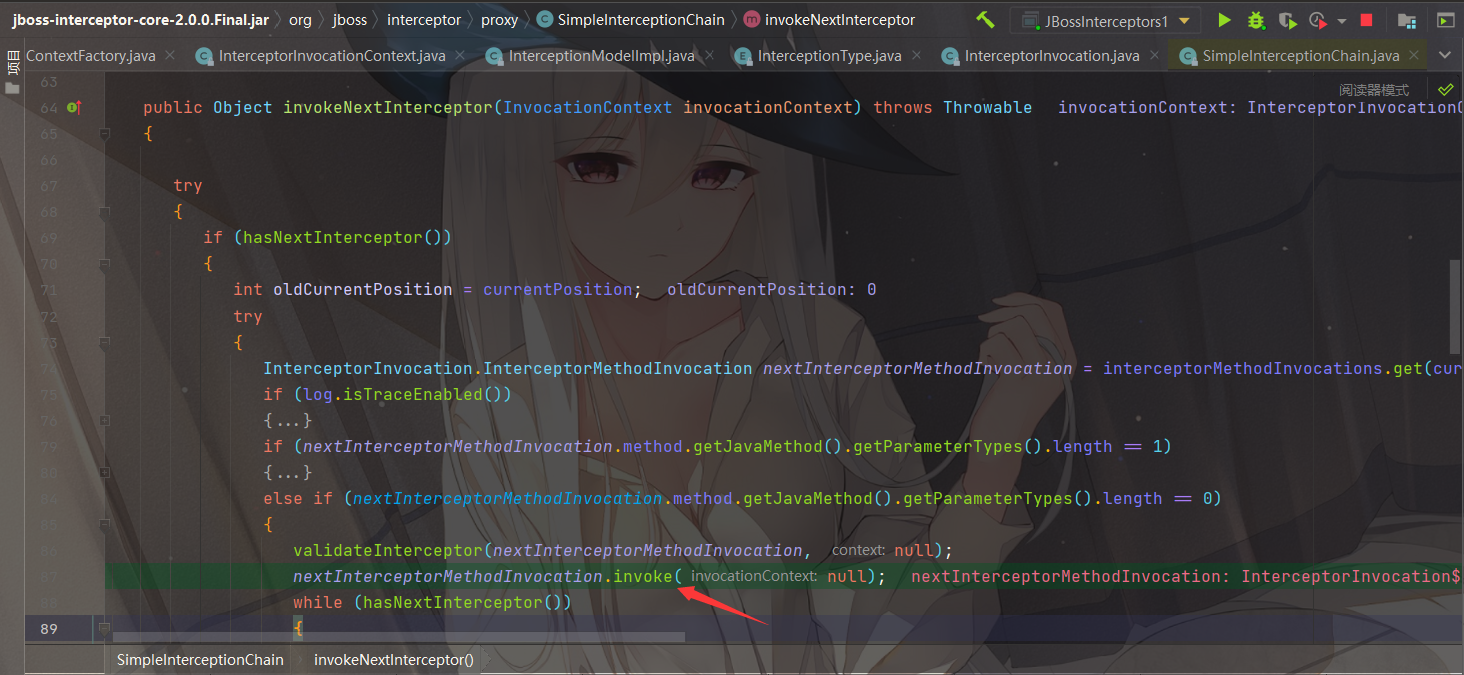Click the currentPosition variable on line 71
The width and height of the screenshot is (1464, 675).
point(557,290)
